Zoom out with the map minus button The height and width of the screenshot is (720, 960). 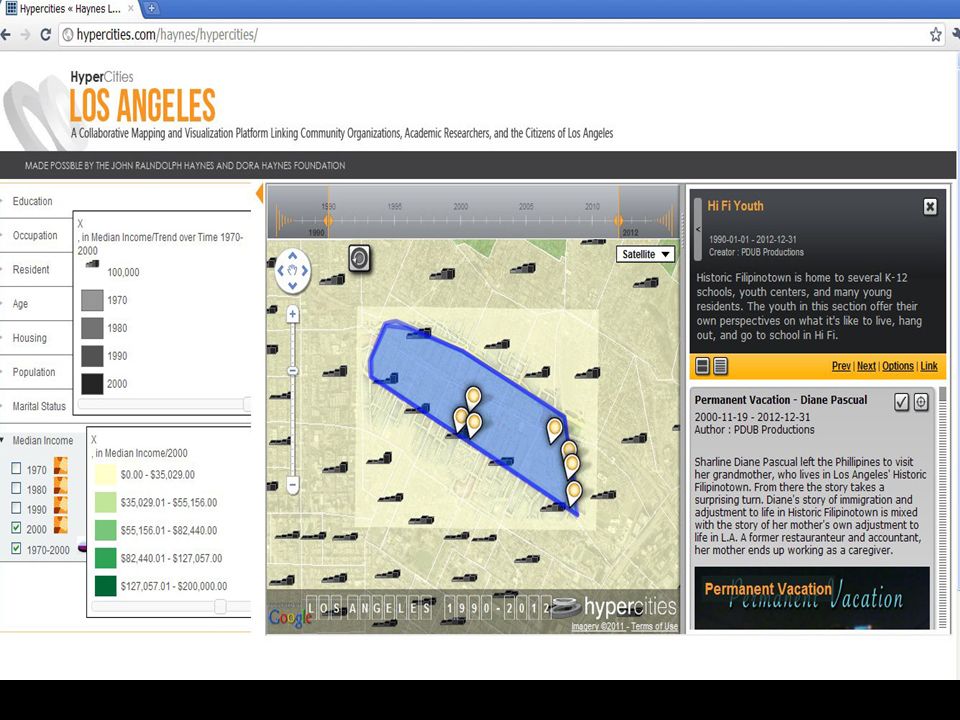[293, 484]
